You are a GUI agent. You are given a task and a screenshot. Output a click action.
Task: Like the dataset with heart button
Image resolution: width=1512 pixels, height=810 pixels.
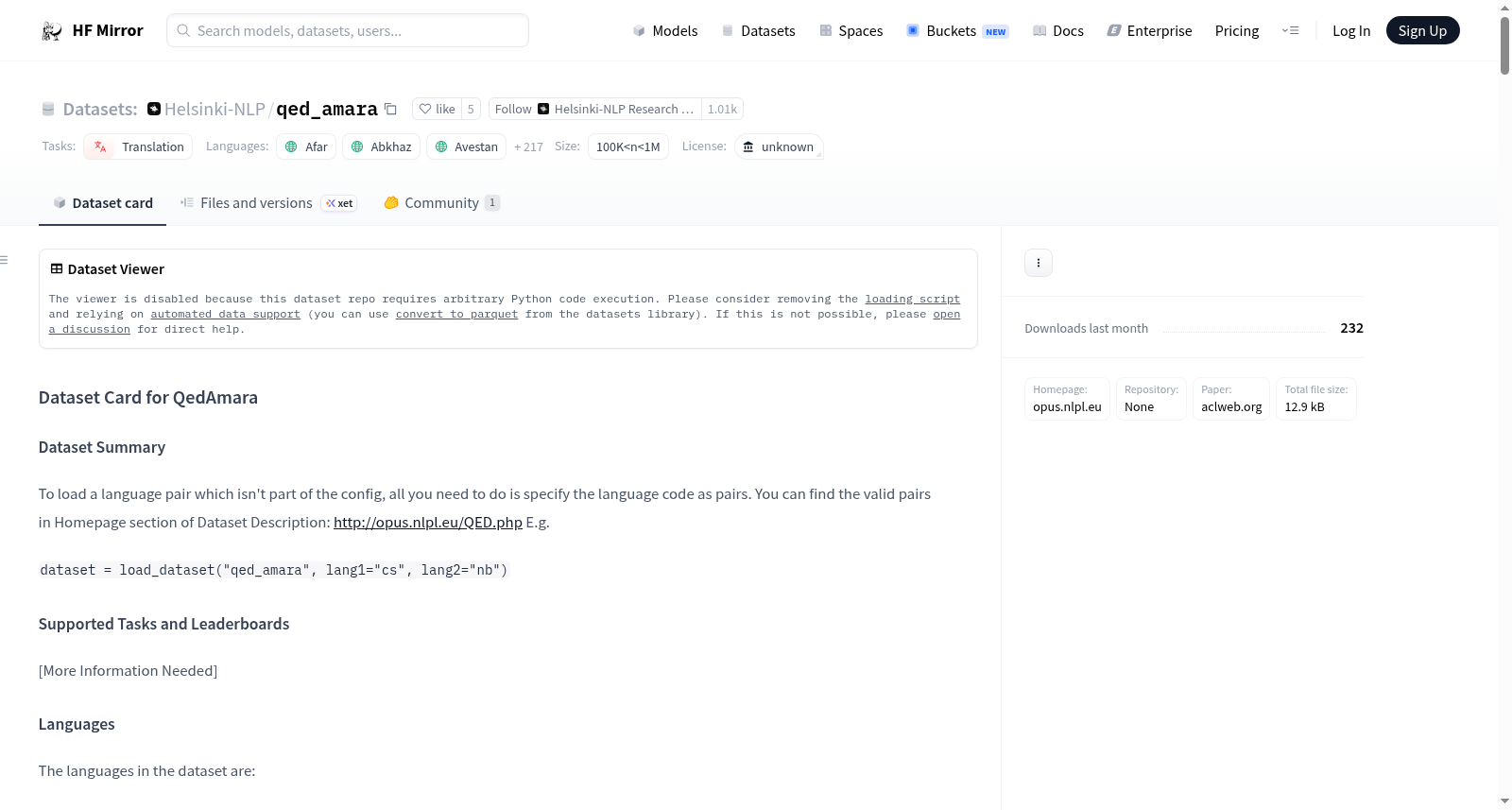point(438,109)
